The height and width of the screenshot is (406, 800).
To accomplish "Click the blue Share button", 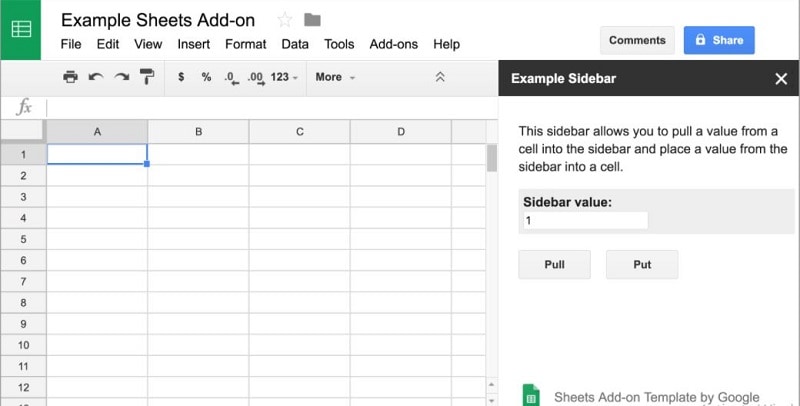I will click(719, 40).
